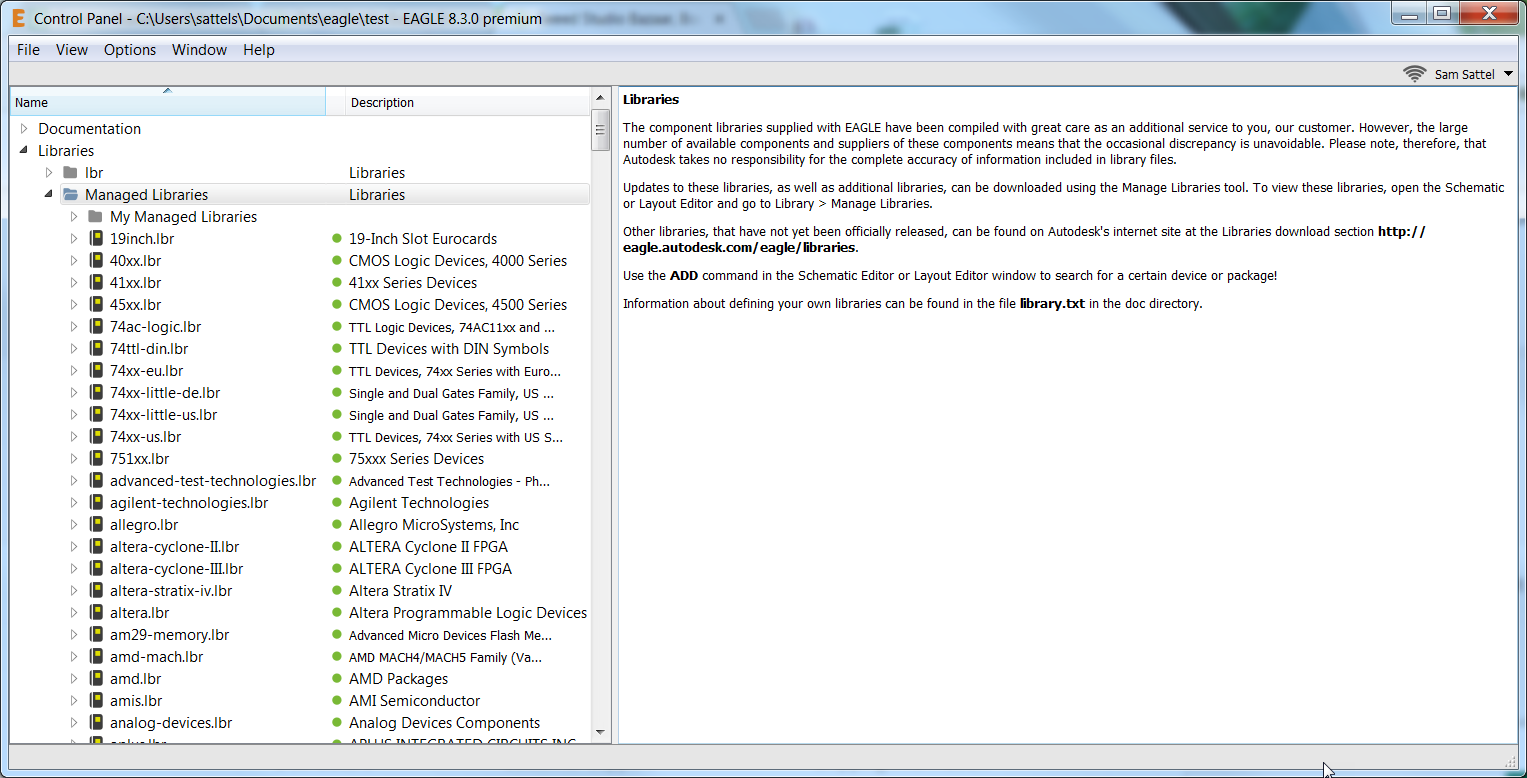The height and width of the screenshot is (778, 1527).
Task: Click the Description column header
Action: point(468,102)
